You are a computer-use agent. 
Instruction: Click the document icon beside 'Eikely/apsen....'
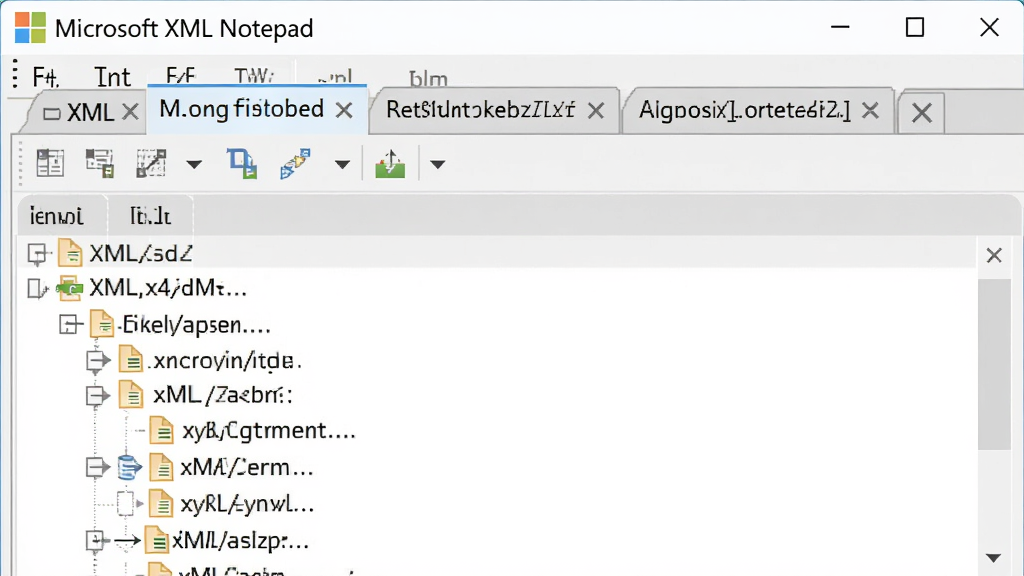pos(101,324)
